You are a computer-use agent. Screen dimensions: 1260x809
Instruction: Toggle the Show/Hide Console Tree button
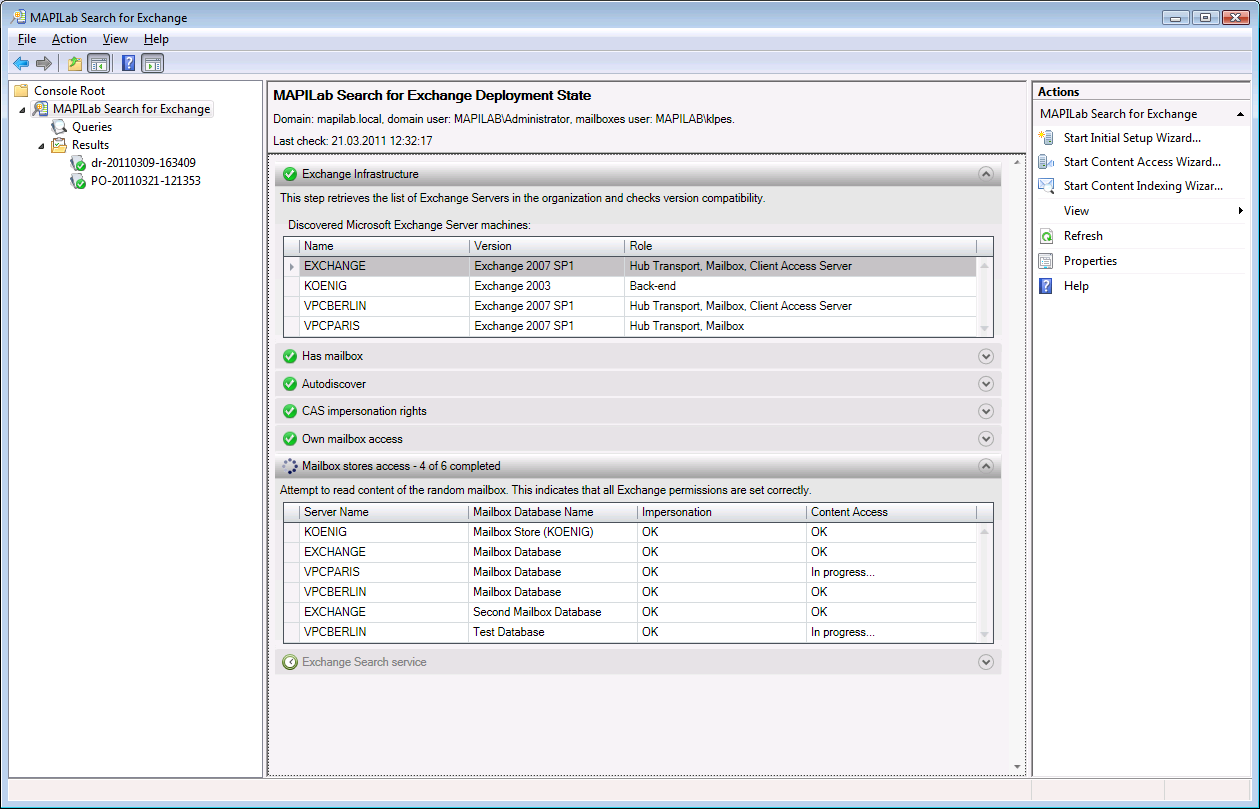coord(98,64)
